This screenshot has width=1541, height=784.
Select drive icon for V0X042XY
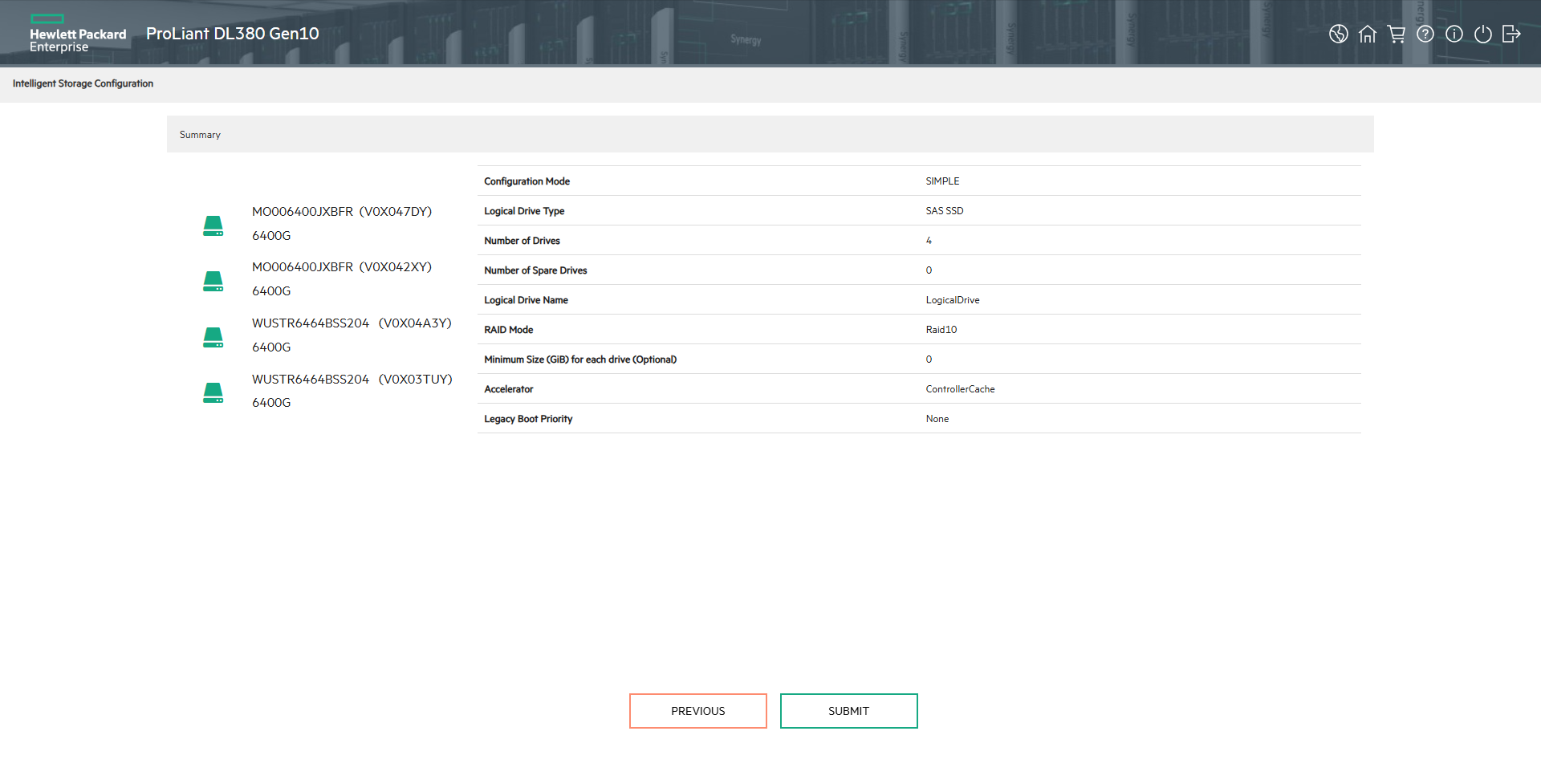(x=213, y=281)
